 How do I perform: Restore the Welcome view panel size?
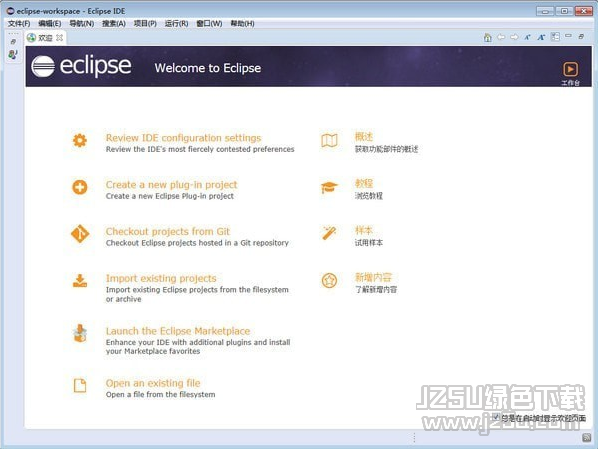pyautogui.click(x=581, y=37)
